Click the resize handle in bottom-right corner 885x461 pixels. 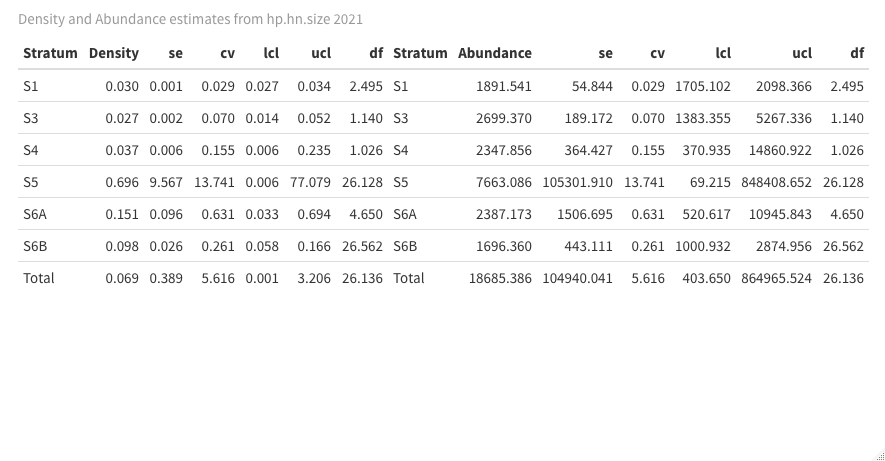(880, 456)
